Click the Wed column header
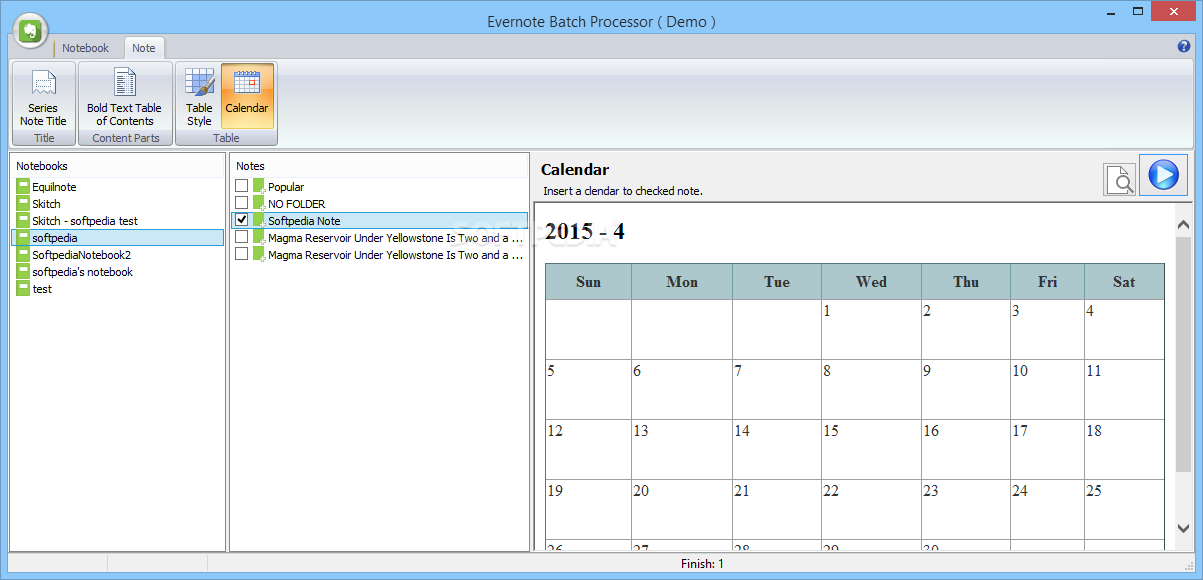Viewport: 1203px width, 580px height. pos(871,282)
